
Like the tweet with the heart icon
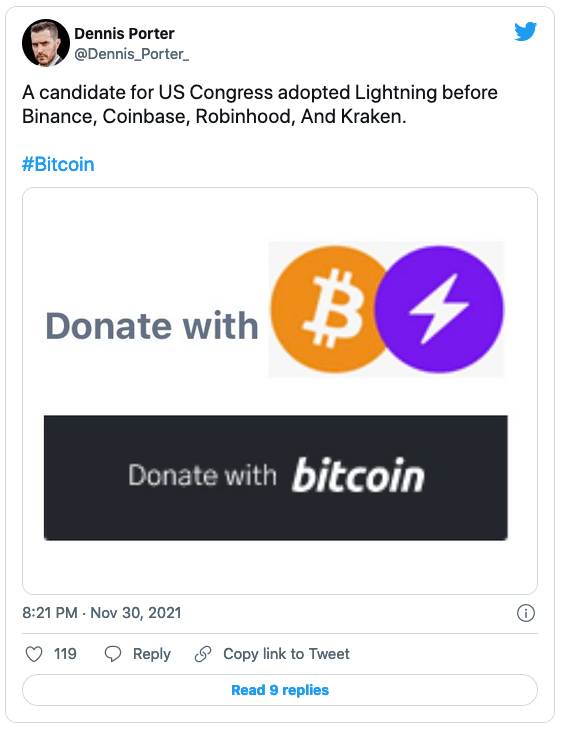point(34,654)
